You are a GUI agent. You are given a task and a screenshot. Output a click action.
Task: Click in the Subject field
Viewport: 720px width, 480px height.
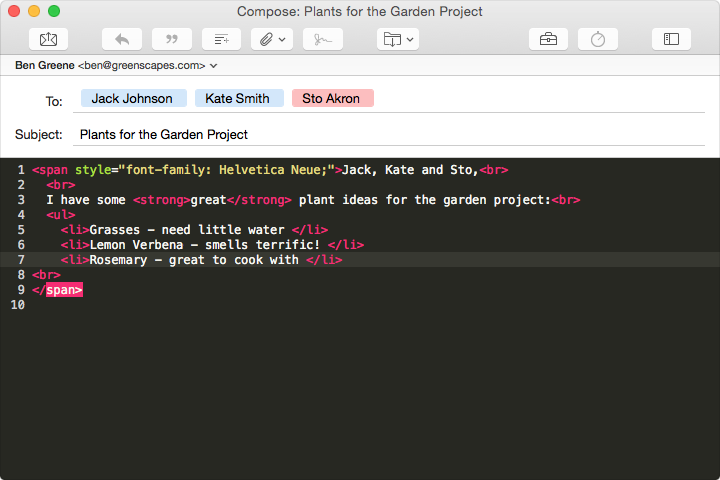pos(388,135)
